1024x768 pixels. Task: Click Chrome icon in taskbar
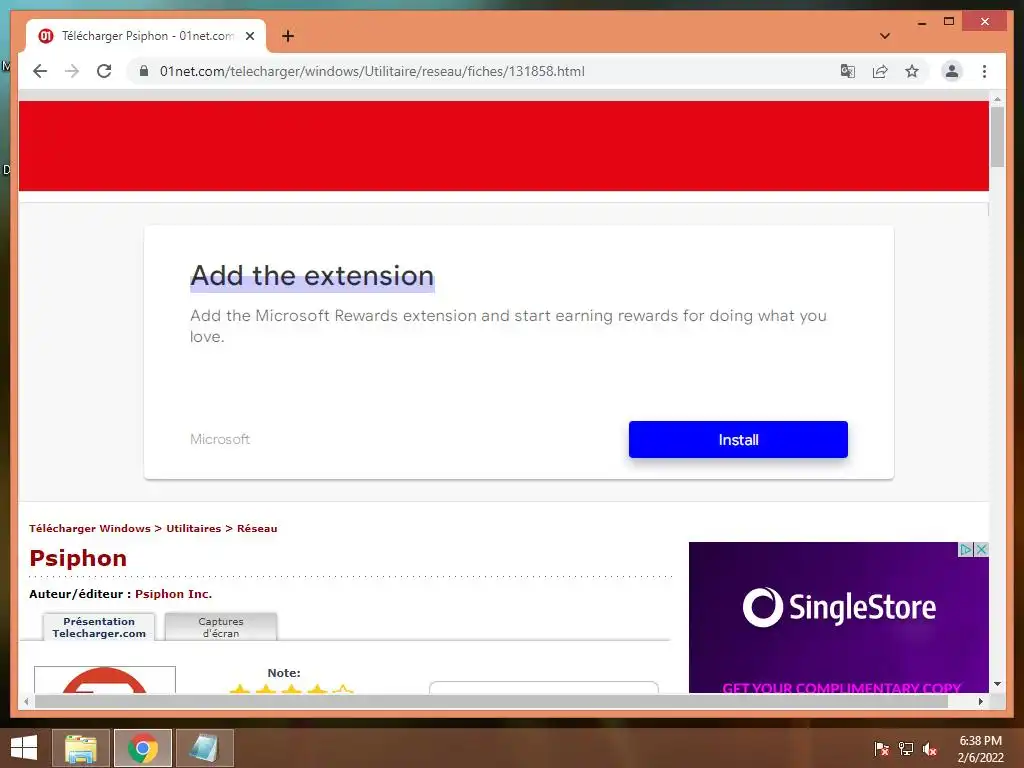click(142, 748)
